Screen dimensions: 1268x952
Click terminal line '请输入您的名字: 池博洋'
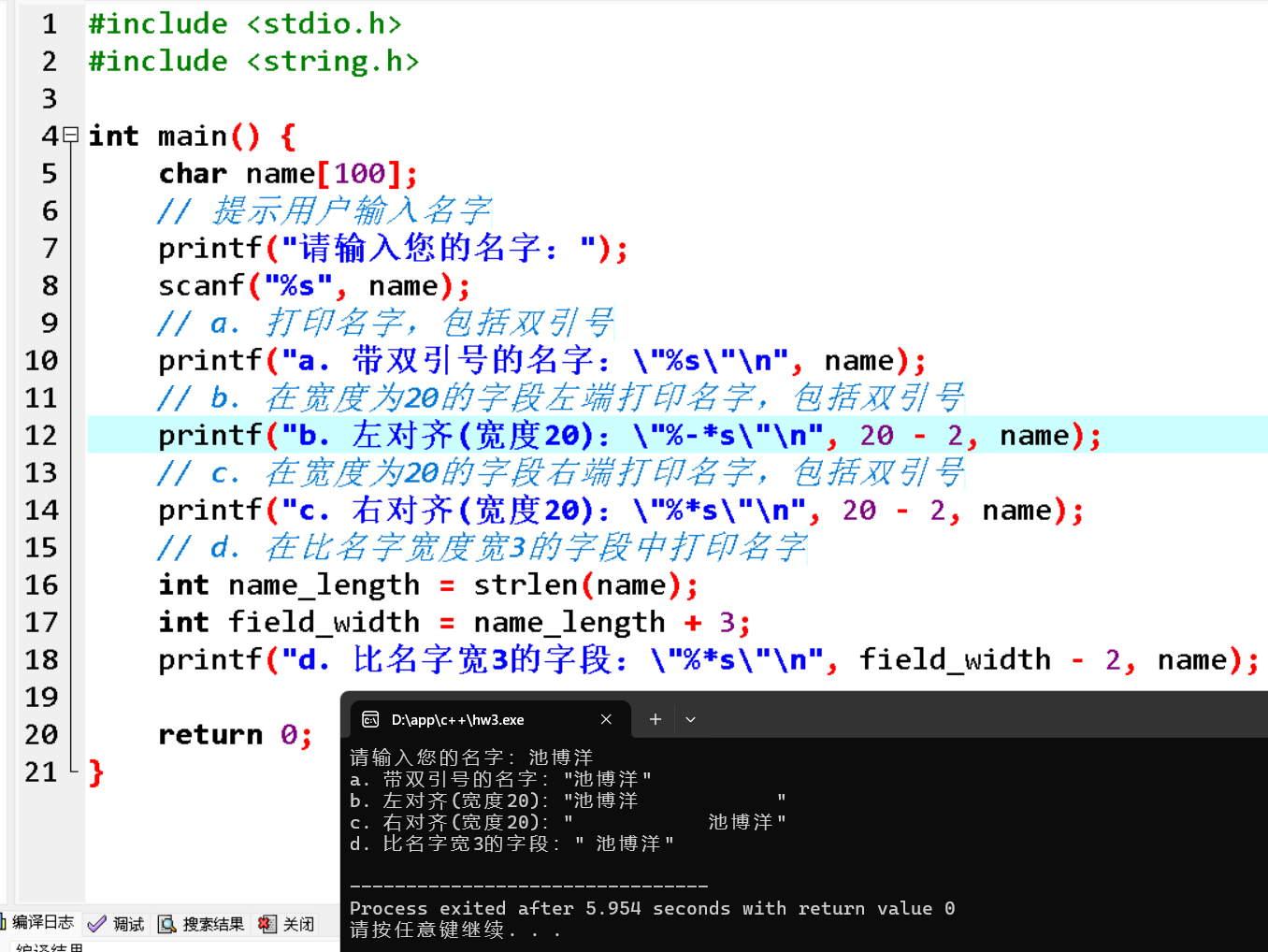[471, 757]
